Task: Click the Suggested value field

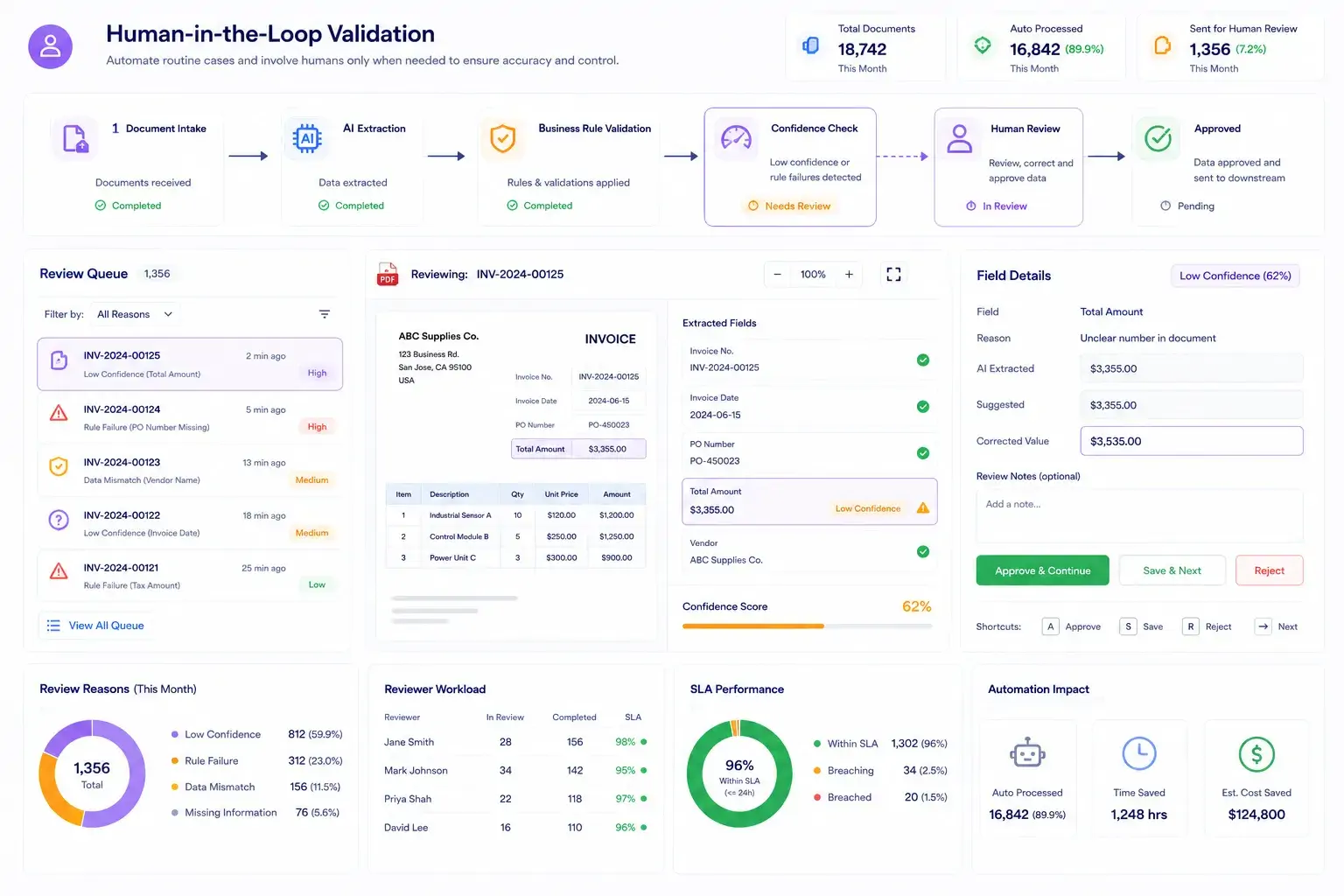Action: (1192, 405)
